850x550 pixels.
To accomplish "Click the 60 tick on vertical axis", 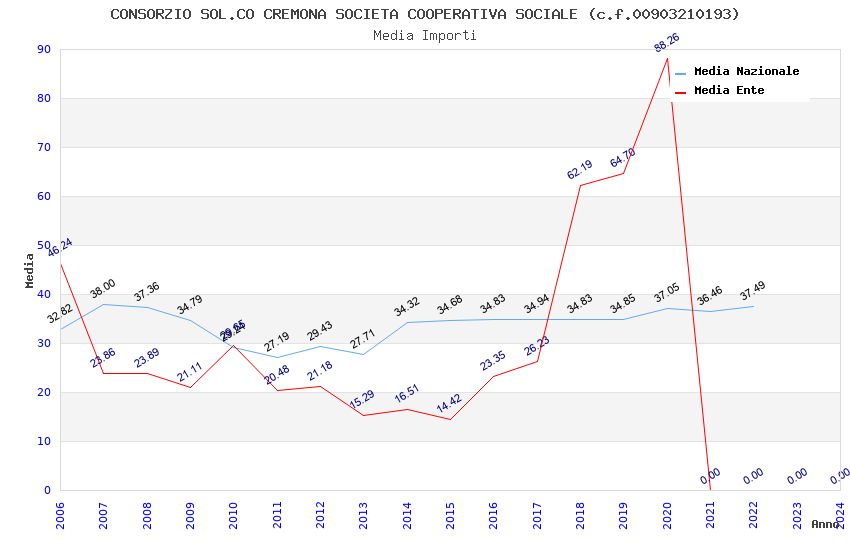I will click(44, 196).
